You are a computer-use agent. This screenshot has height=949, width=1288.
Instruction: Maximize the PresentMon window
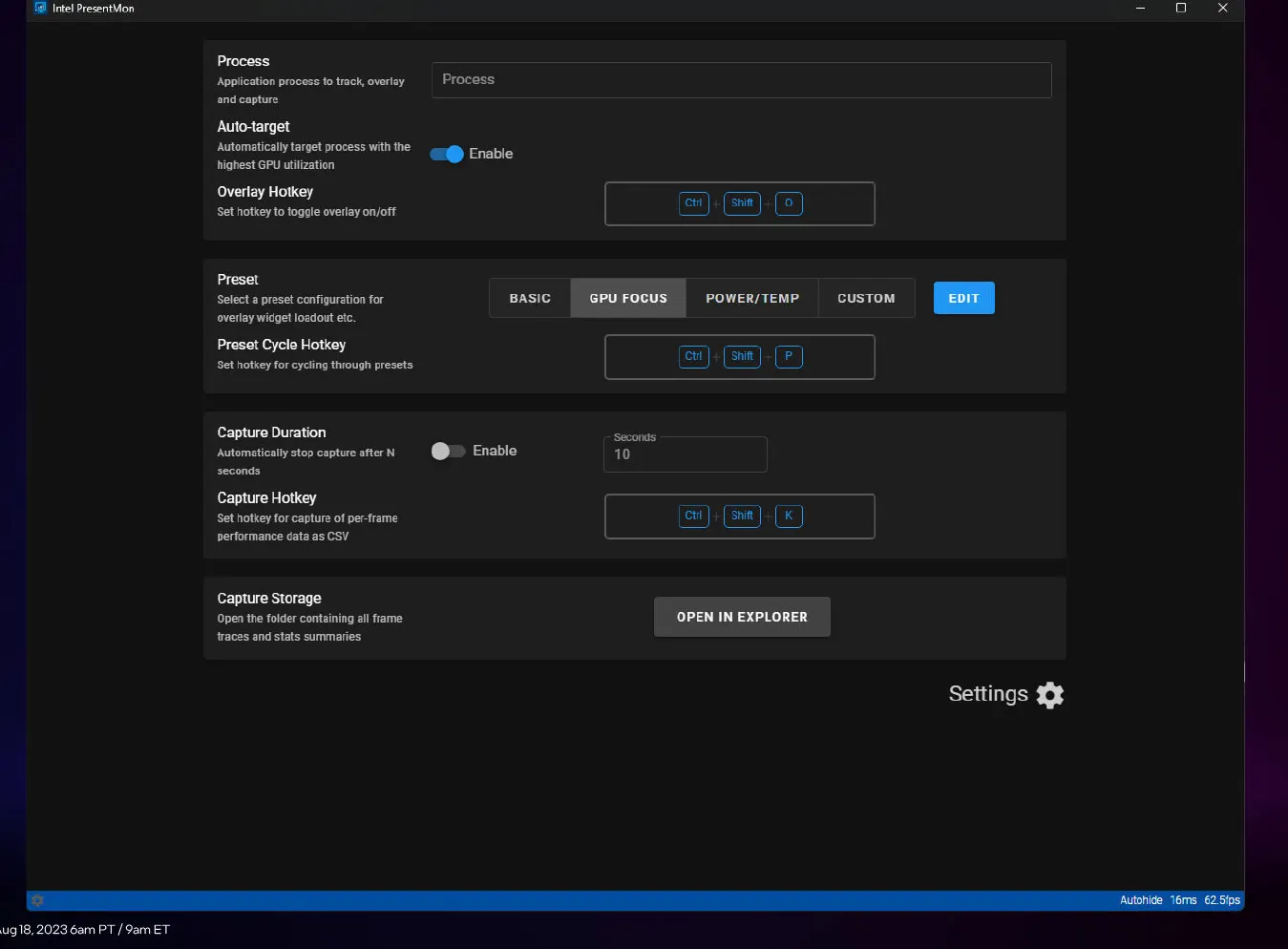point(1181,8)
